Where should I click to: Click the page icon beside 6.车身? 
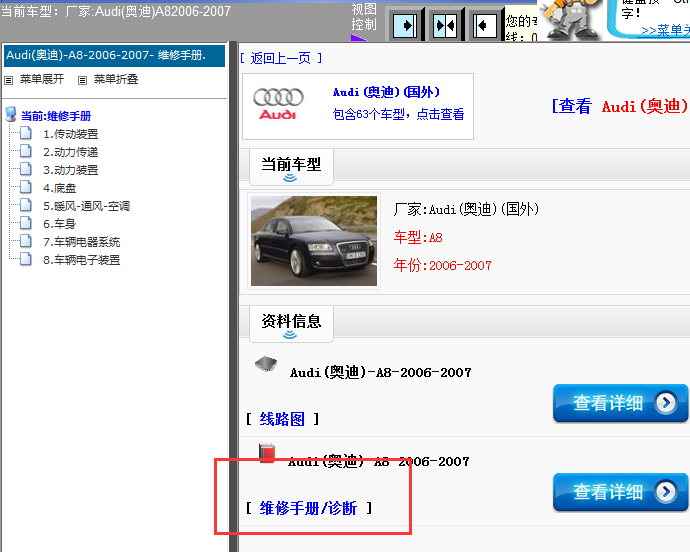click(x=26, y=223)
